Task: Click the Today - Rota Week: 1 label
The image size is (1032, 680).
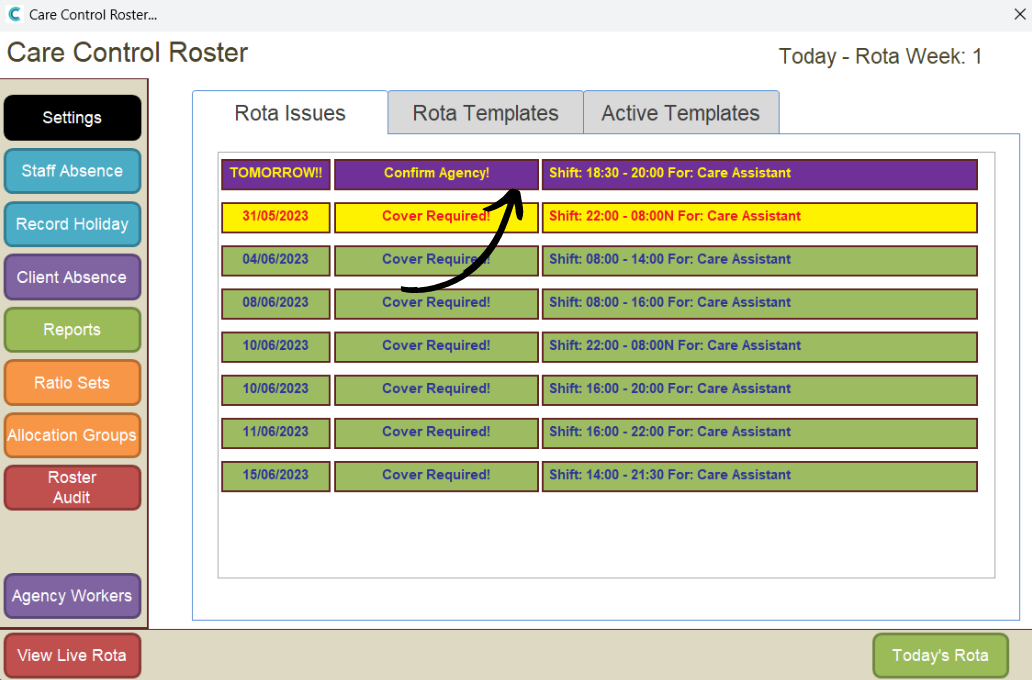Action: pyautogui.click(x=880, y=57)
